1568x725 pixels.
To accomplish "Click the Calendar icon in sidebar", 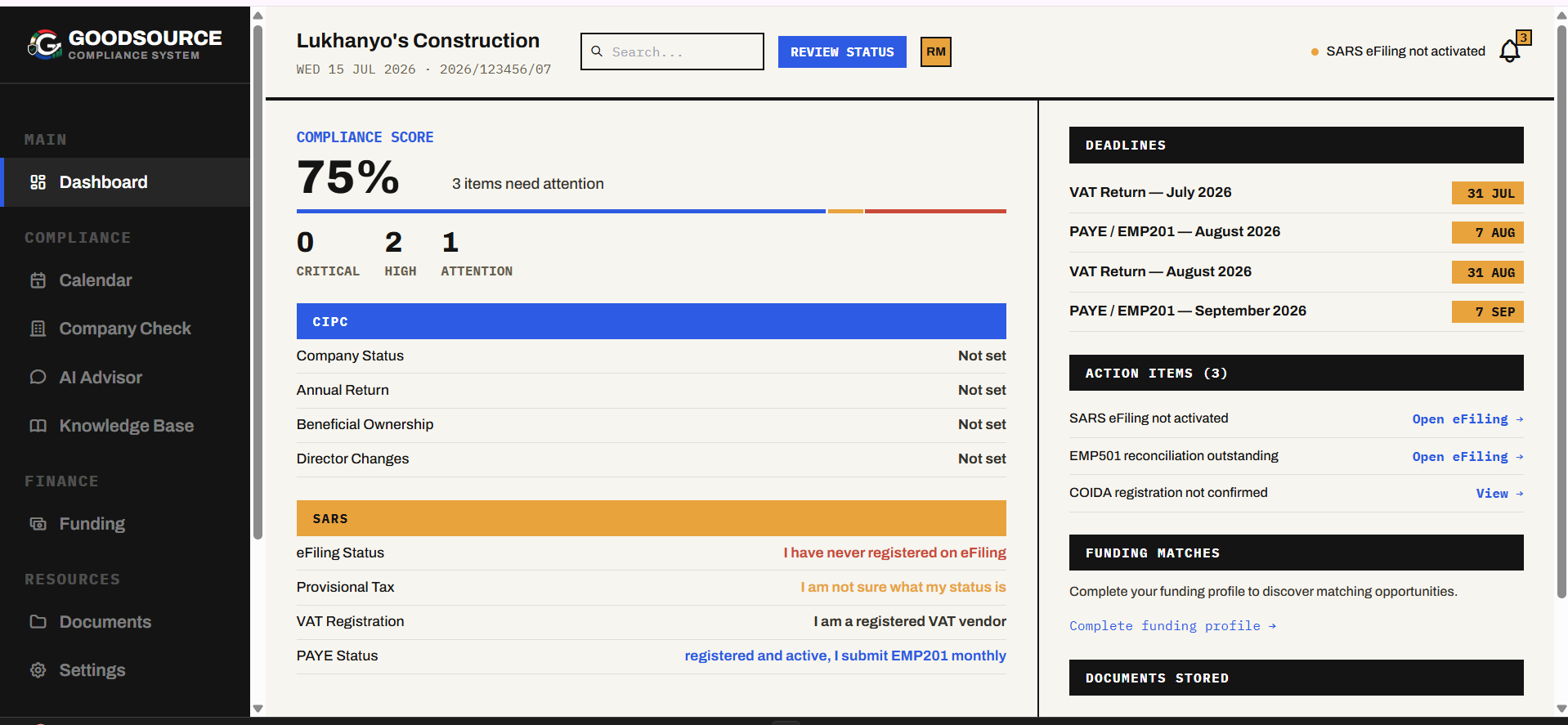I will point(38,280).
